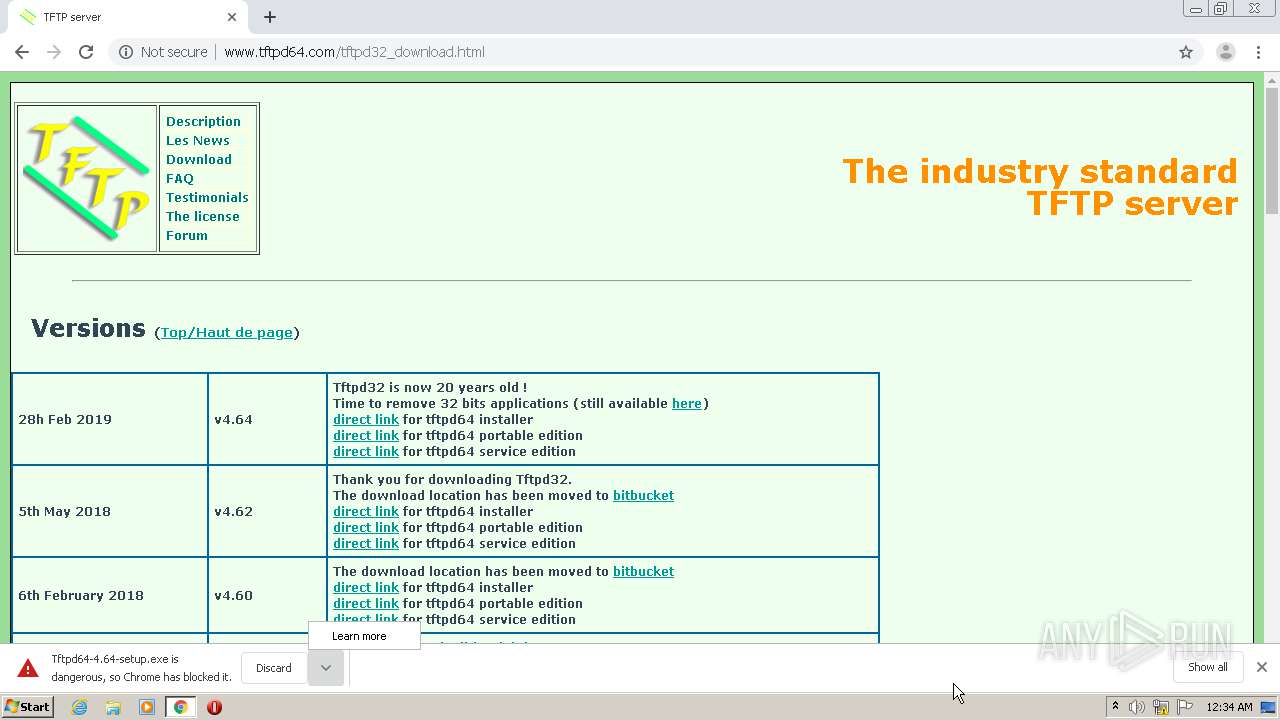This screenshot has height=720, width=1280.
Task: Download v4.64 tftpd64 portable edition link
Action: pyautogui.click(x=366, y=435)
